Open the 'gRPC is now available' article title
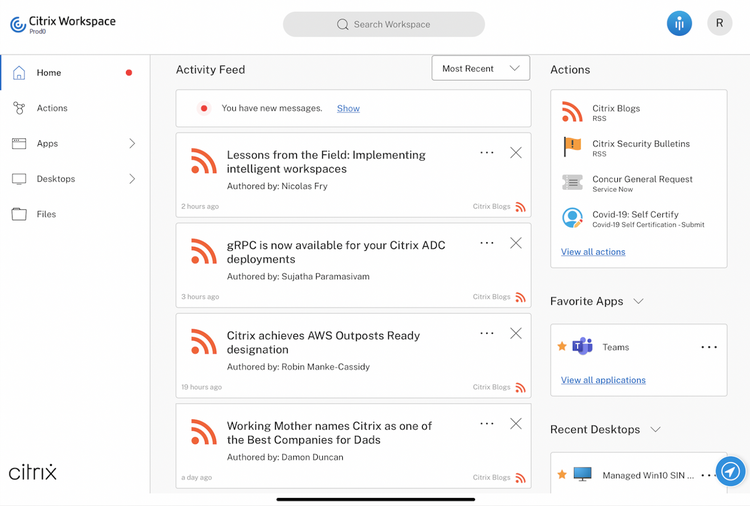Screen dimensions: 750x506 (x=336, y=252)
